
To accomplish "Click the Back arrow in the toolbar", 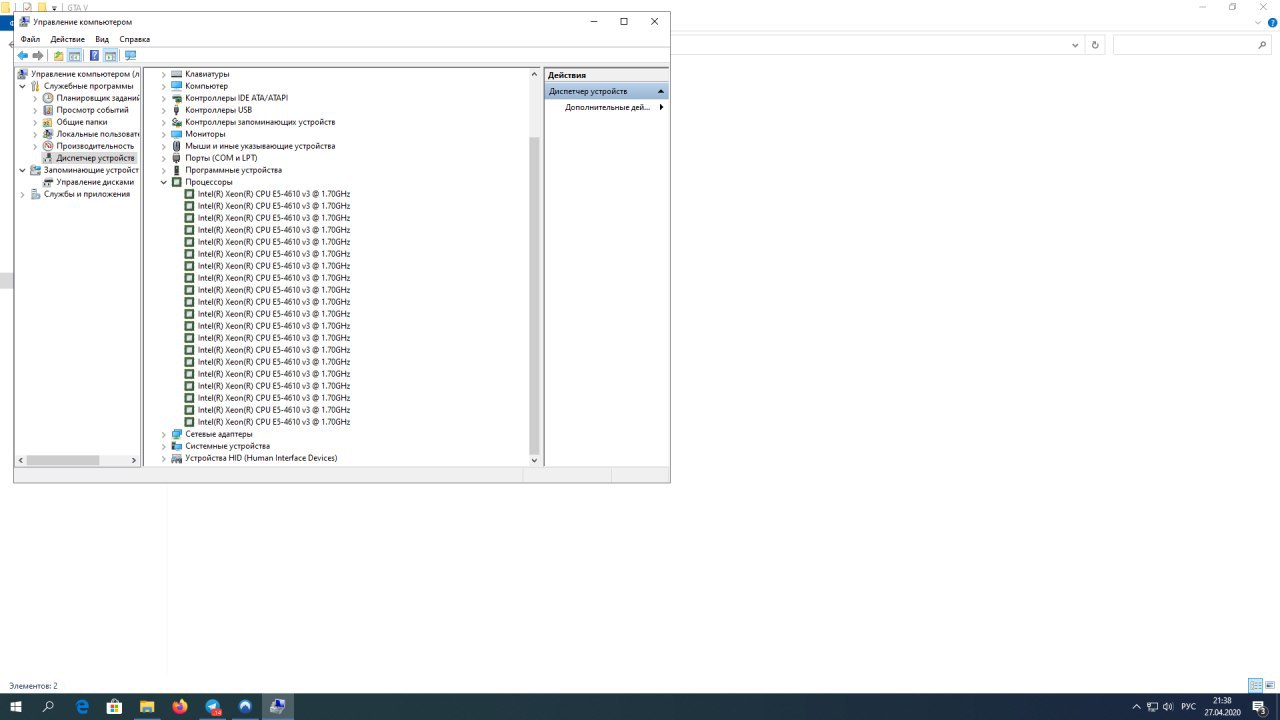I will [23, 56].
